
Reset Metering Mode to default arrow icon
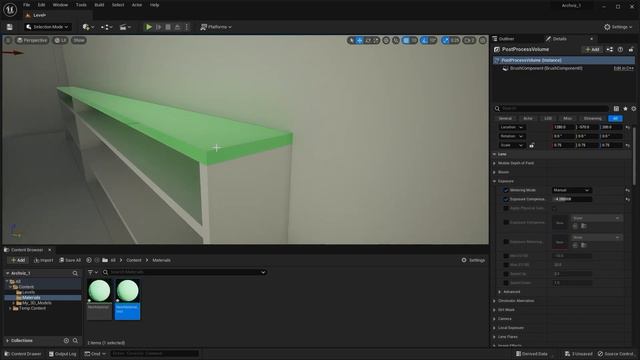tap(627, 190)
